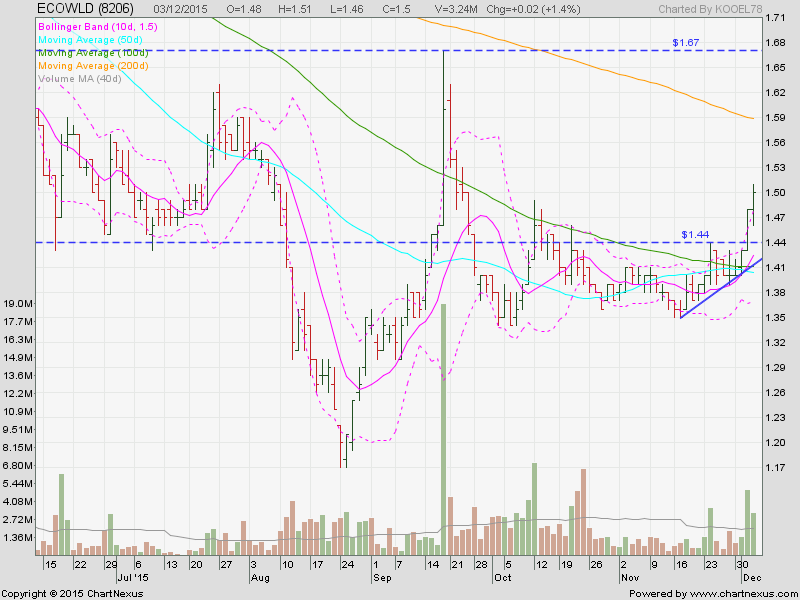Click the Oct month label
Image resolution: width=800 pixels, height=600 pixels.
point(503,578)
